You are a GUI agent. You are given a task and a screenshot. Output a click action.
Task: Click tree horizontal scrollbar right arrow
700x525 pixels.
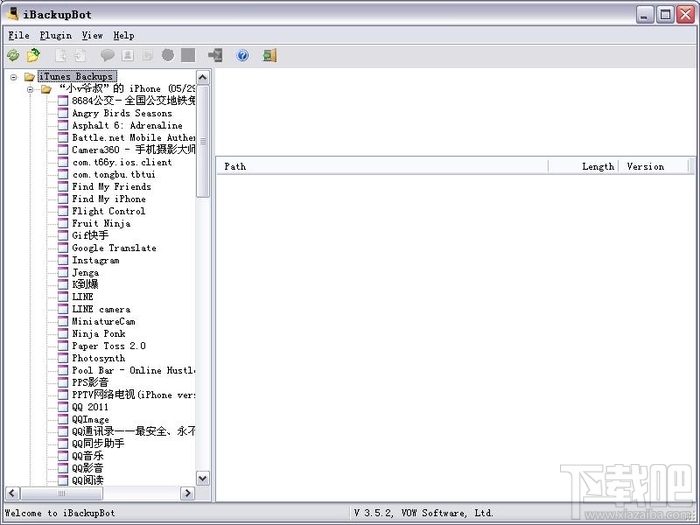(x=188, y=493)
